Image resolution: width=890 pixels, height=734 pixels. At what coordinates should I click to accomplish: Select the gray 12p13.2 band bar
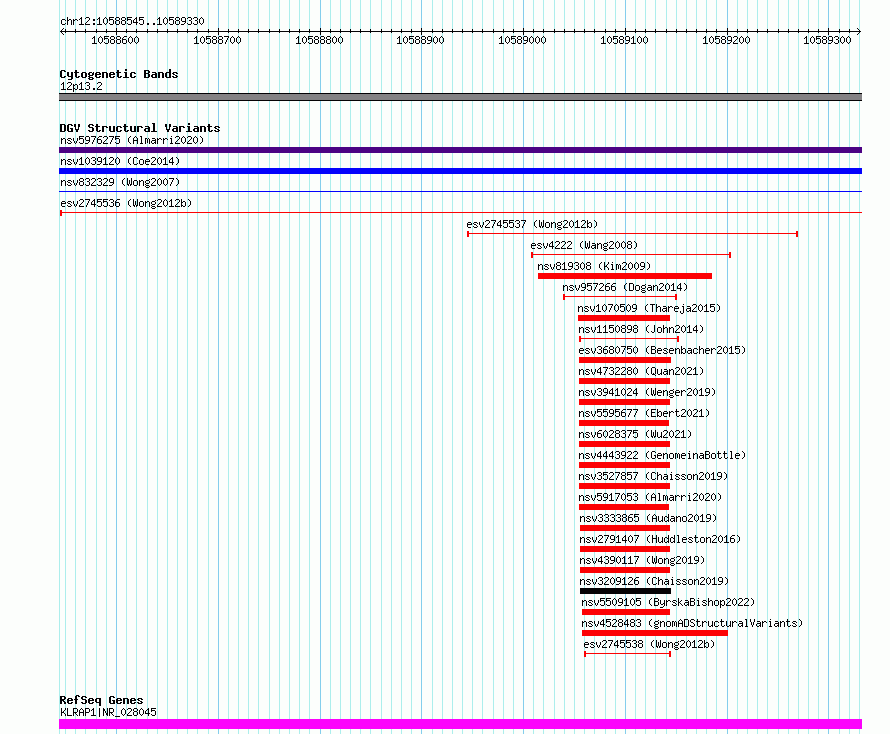(460, 97)
